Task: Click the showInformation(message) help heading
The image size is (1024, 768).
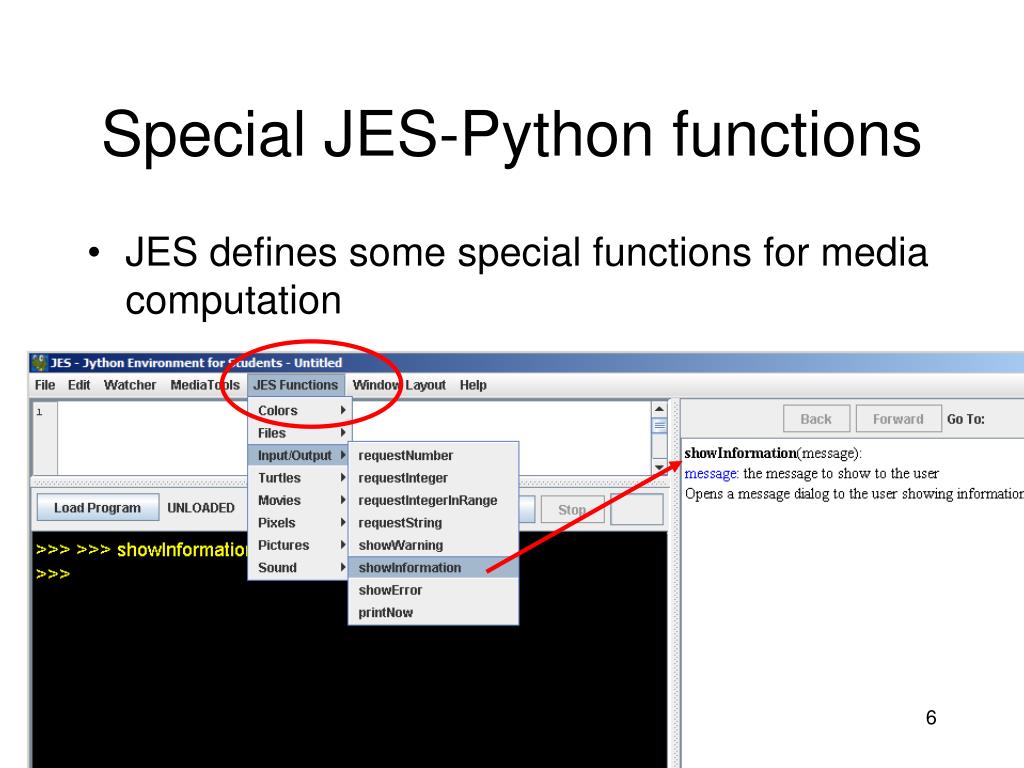Action: click(x=773, y=453)
